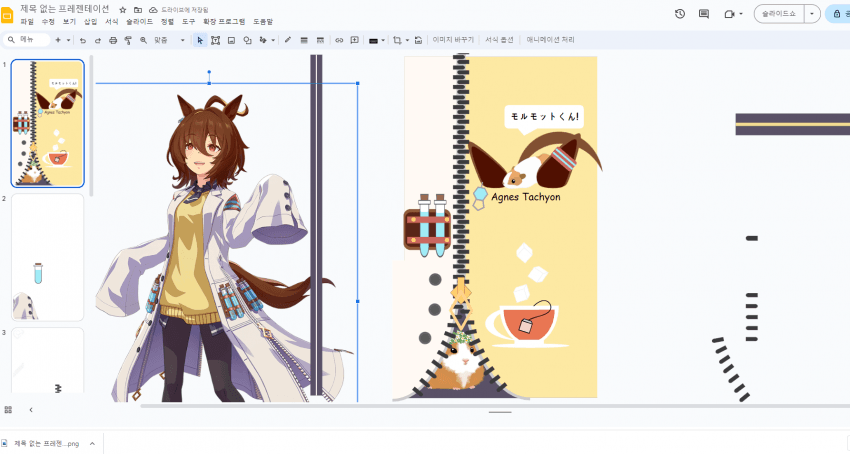
Task: Click the insert image icon
Action: pos(231,40)
